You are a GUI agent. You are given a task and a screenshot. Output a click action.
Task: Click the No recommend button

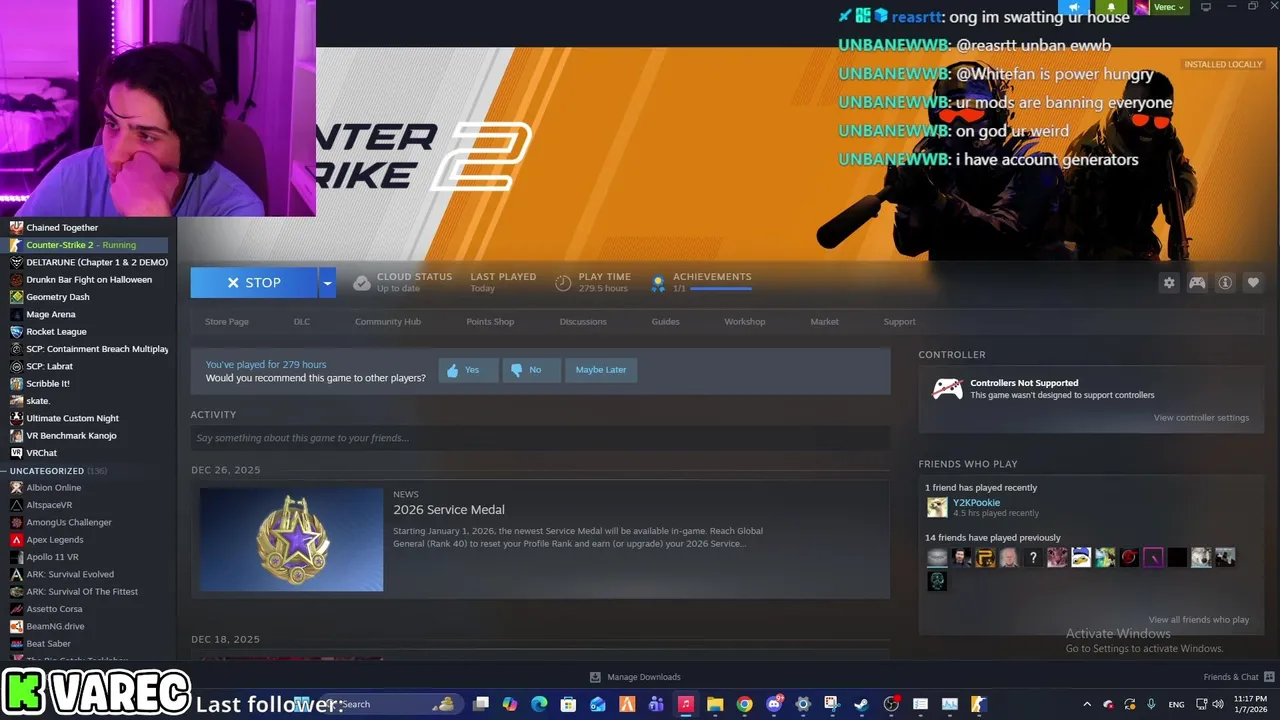531,370
